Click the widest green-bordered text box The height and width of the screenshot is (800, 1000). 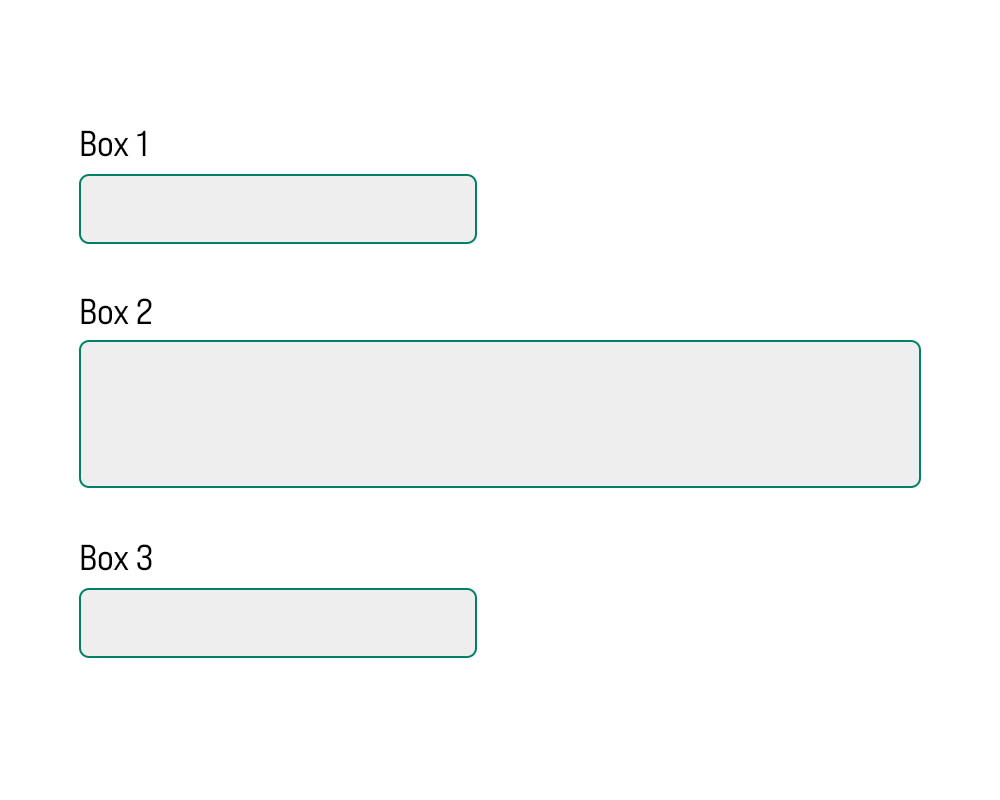point(500,414)
